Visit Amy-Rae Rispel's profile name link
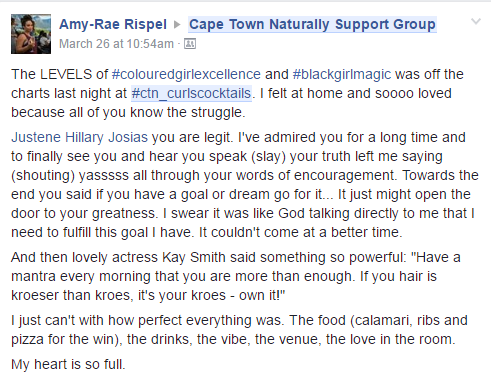The width and height of the screenshot is (491, 377). click(x=113, y=24)
